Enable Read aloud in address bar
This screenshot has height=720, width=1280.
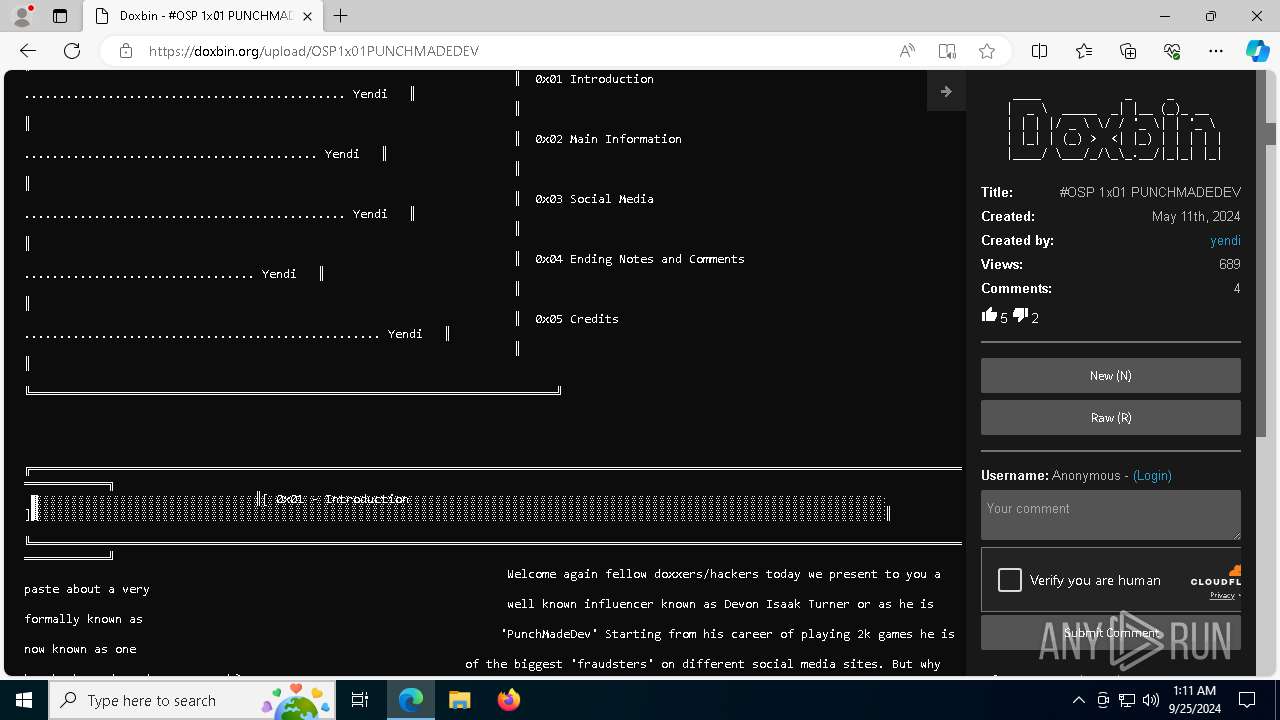[x=907, y=51]
